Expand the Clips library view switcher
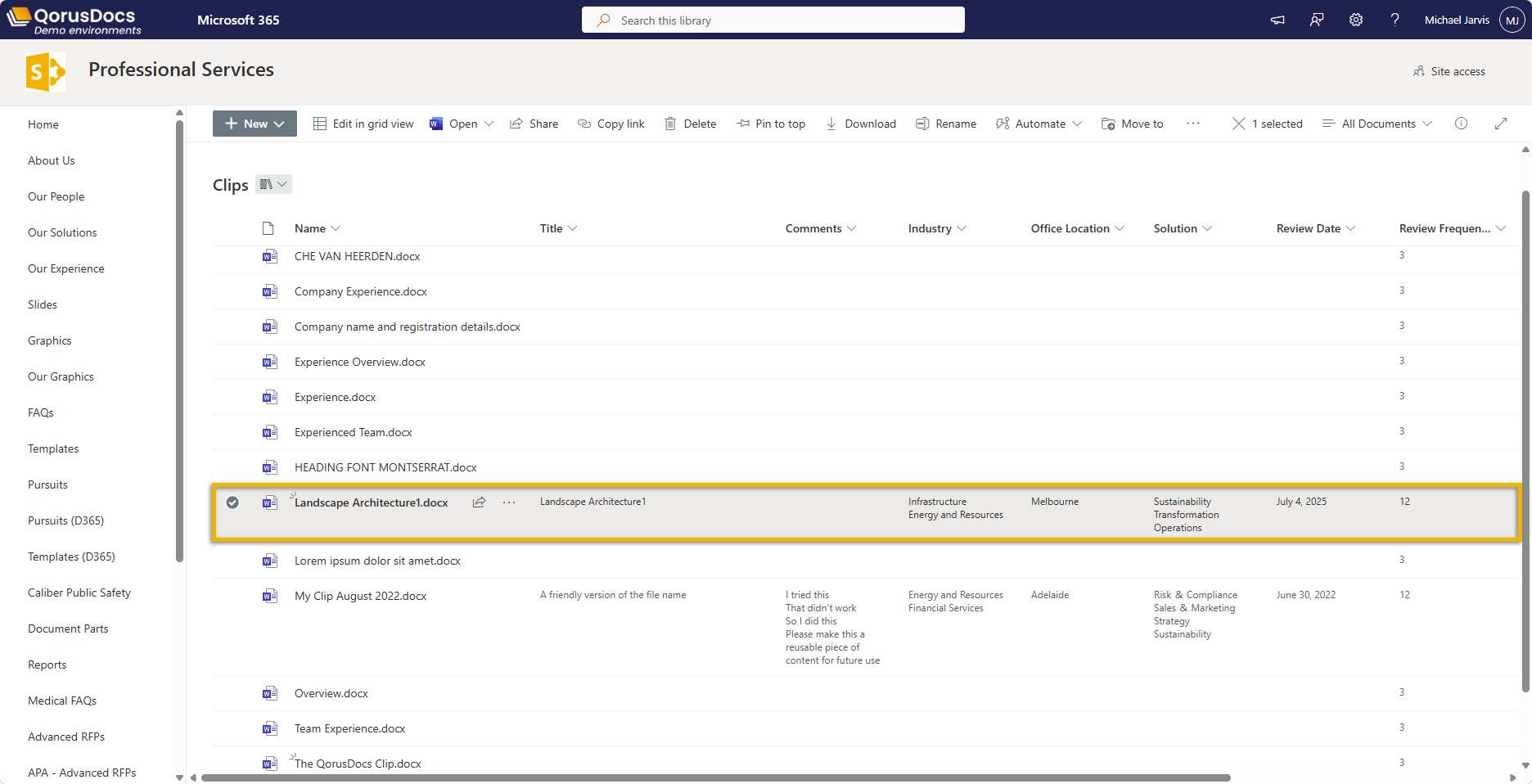This screenshot has height=784, width=1532. (x=273, y=185)
